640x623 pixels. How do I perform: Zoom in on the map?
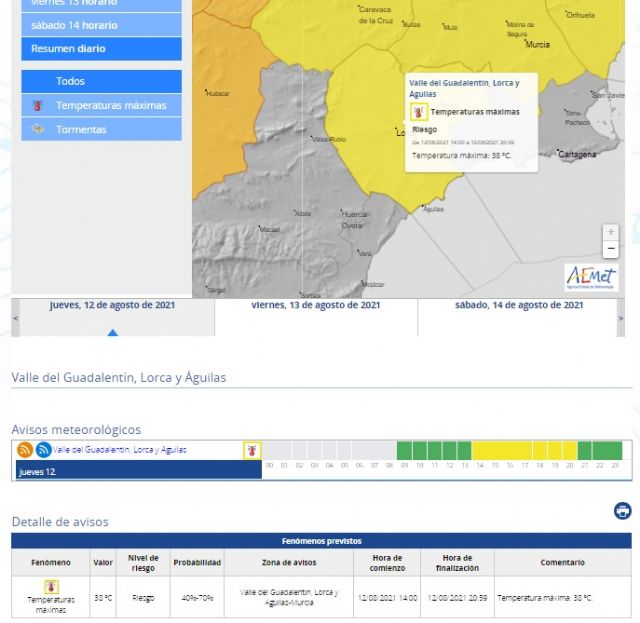click(x=610, y=232)
